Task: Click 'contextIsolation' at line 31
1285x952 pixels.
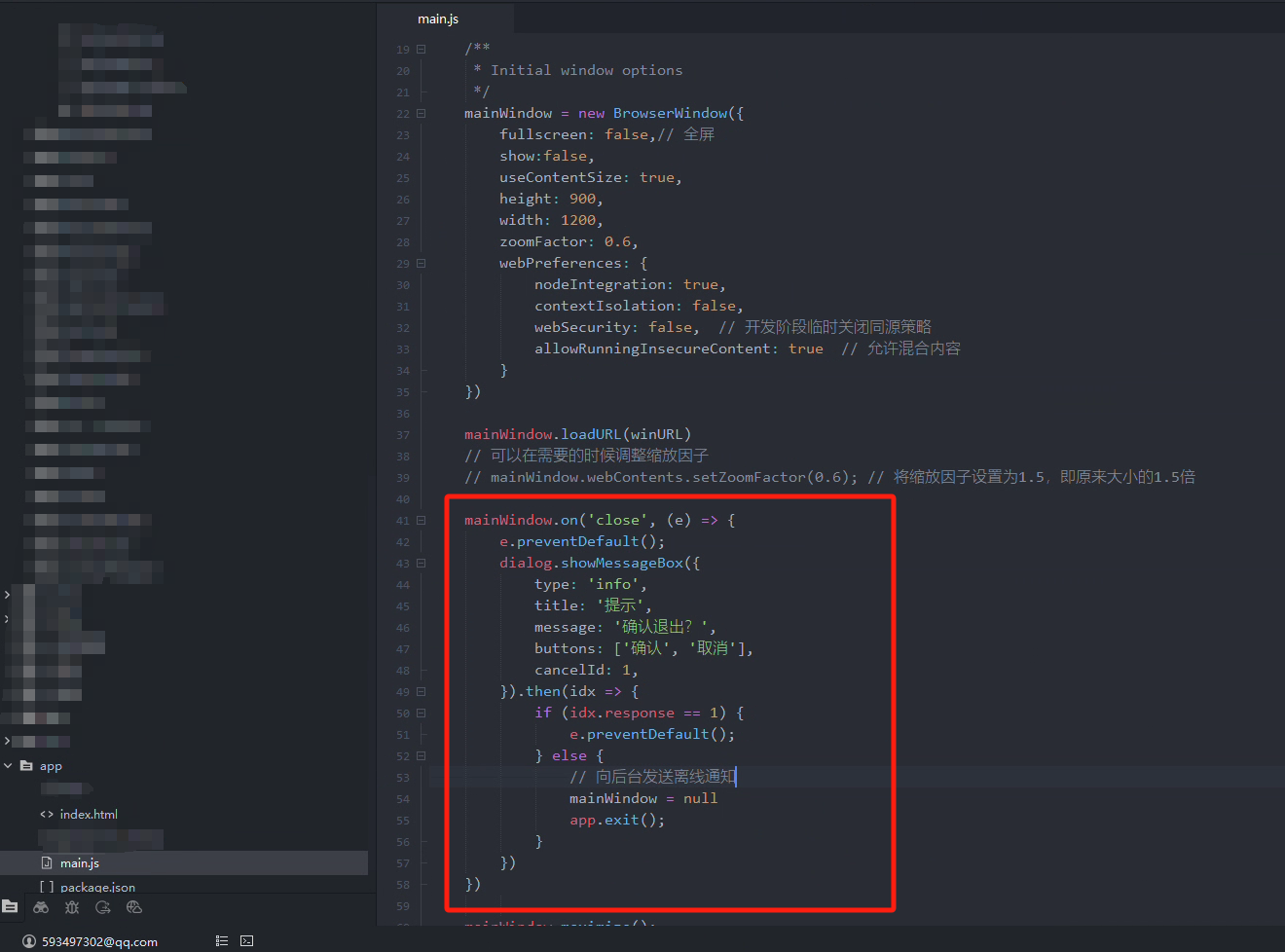Action: 605,306
